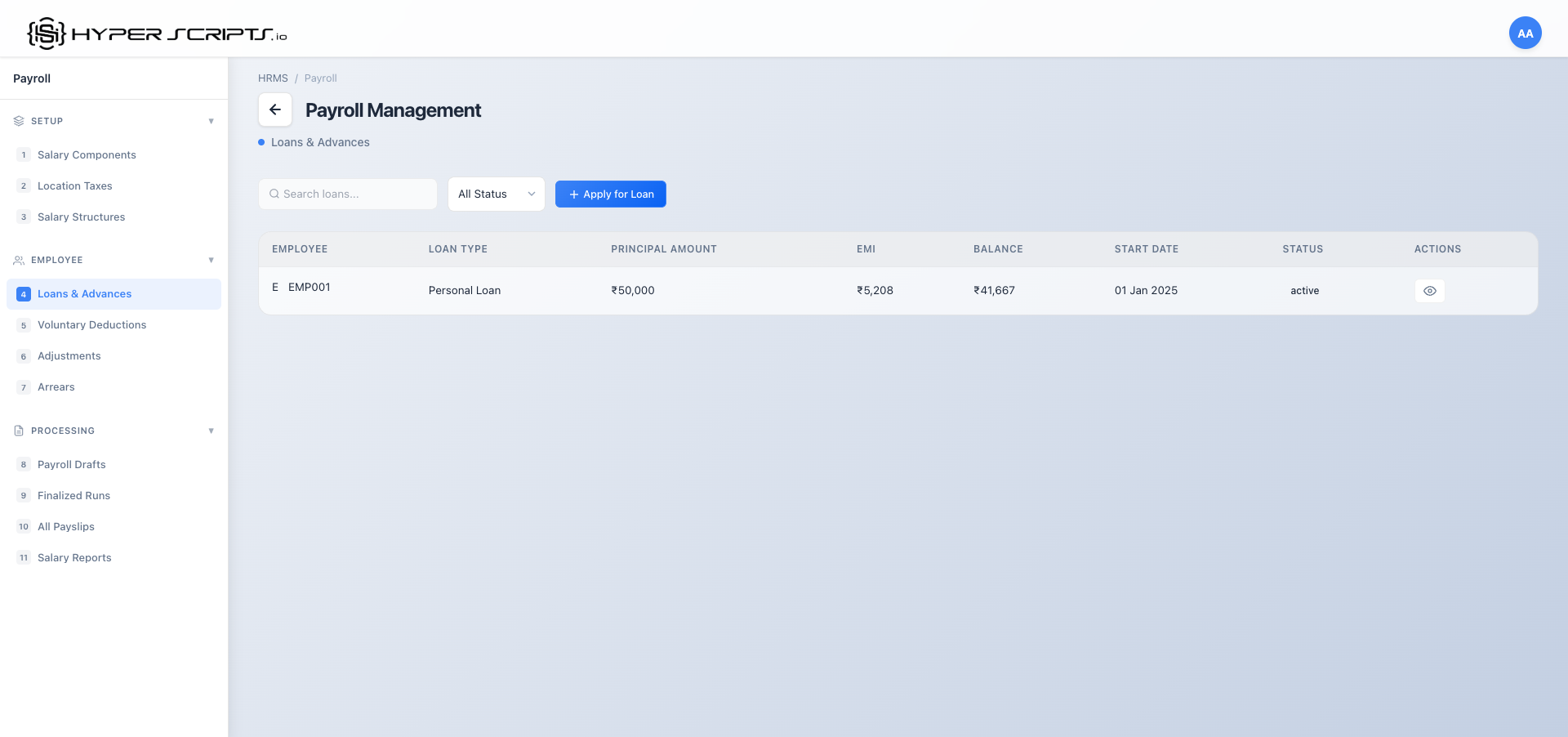Viewport: 1568px width, 737px height.
Task: Collapse the SETUP section
Action: click(x=212, y=120)
